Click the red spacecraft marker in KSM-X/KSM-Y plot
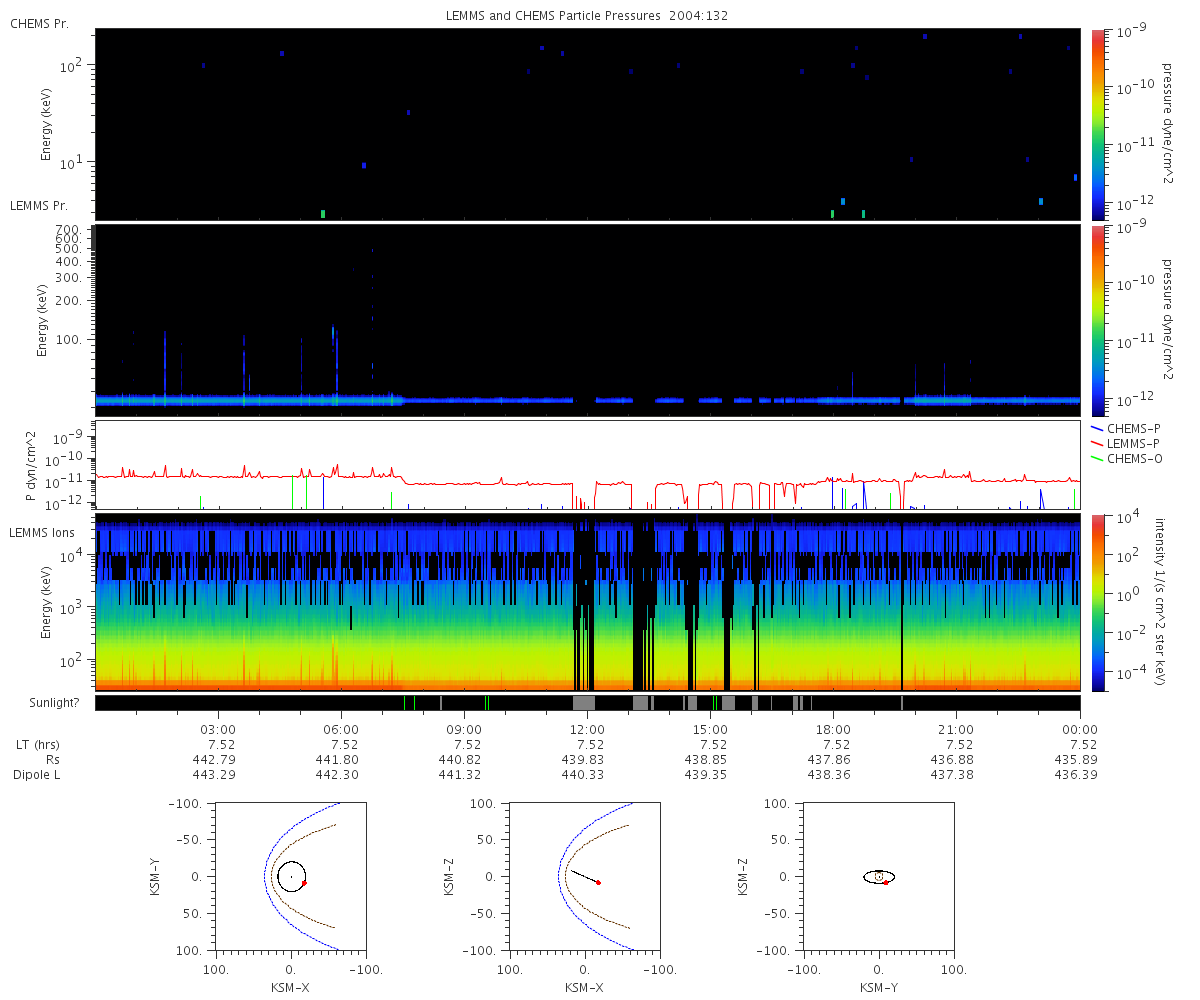Viewport: 1200px width, 1000px height. tap(303, 883)
